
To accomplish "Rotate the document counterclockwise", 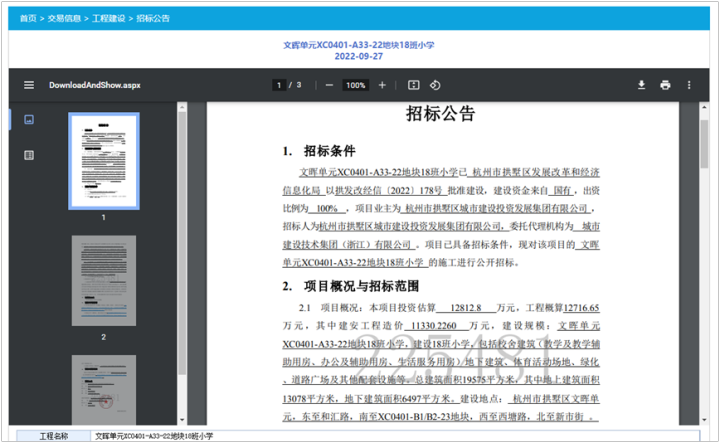I will 435,85.
